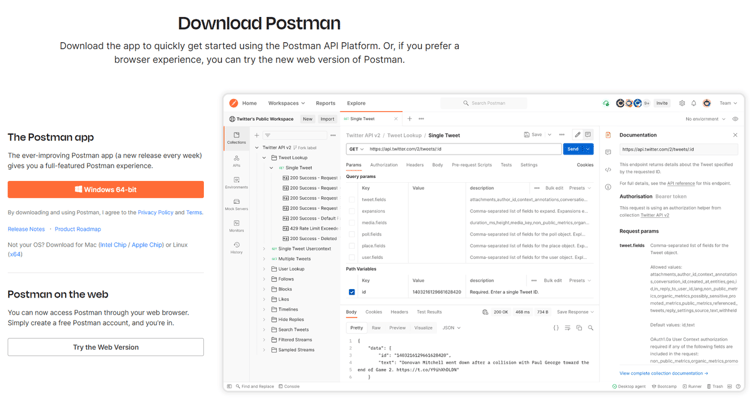Screen dimensions: 750x400
Task: Check the place.fields query param checkbox
Action: (352, 245)
